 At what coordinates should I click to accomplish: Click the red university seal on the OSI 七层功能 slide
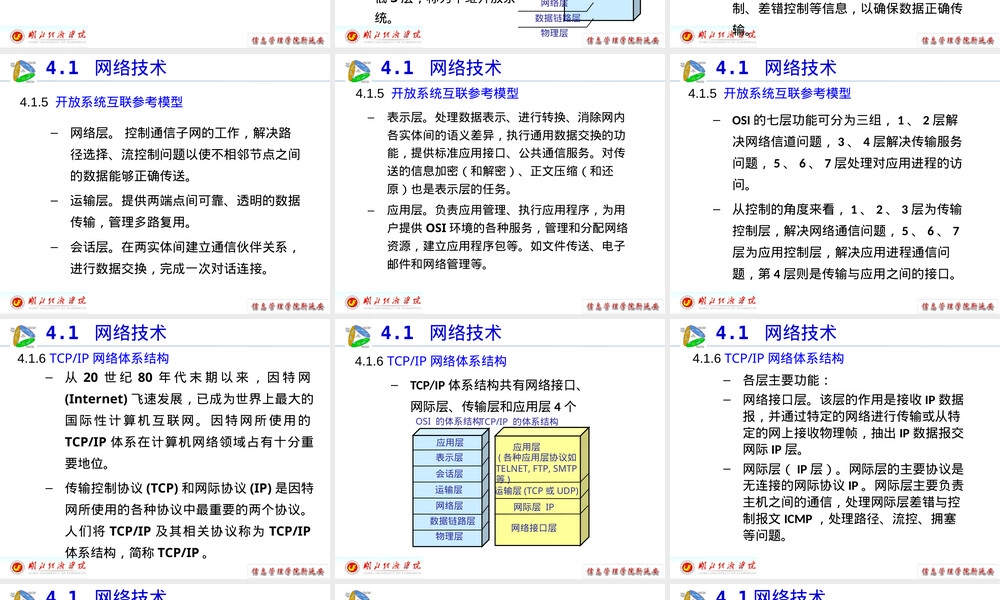(x=687, y=302)
